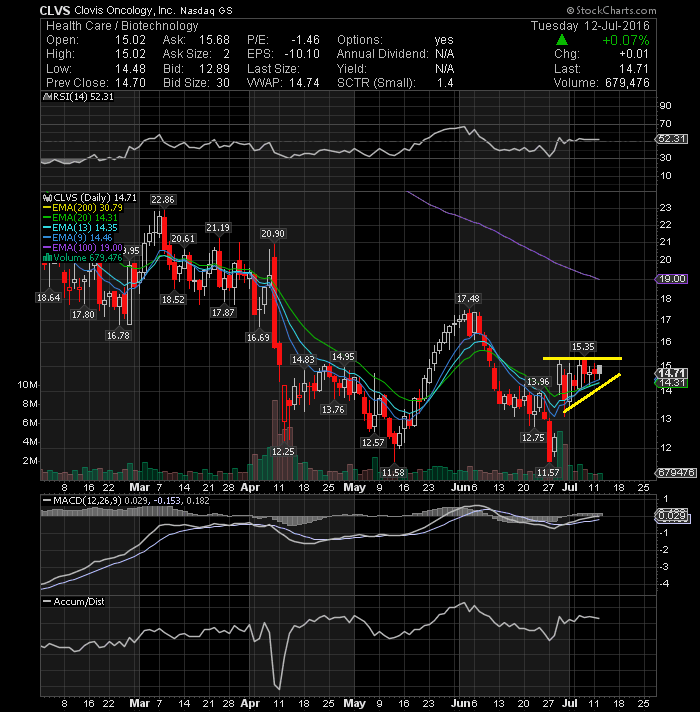Screen dimensions: 700x712
Task: Click the Open value 15.02
Action: click(x=130, y=40)
